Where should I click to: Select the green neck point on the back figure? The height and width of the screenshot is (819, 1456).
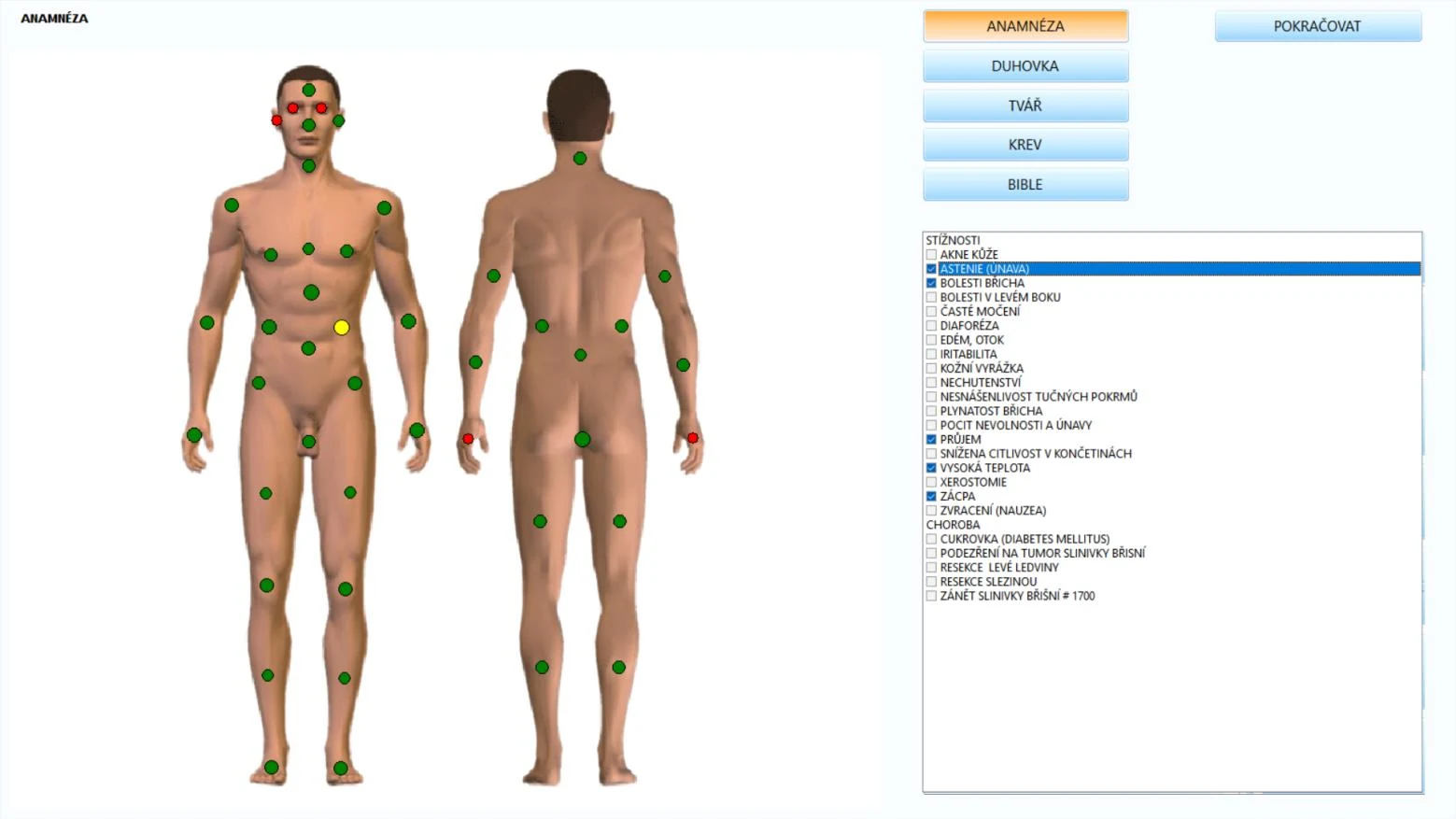pos(580,159)
